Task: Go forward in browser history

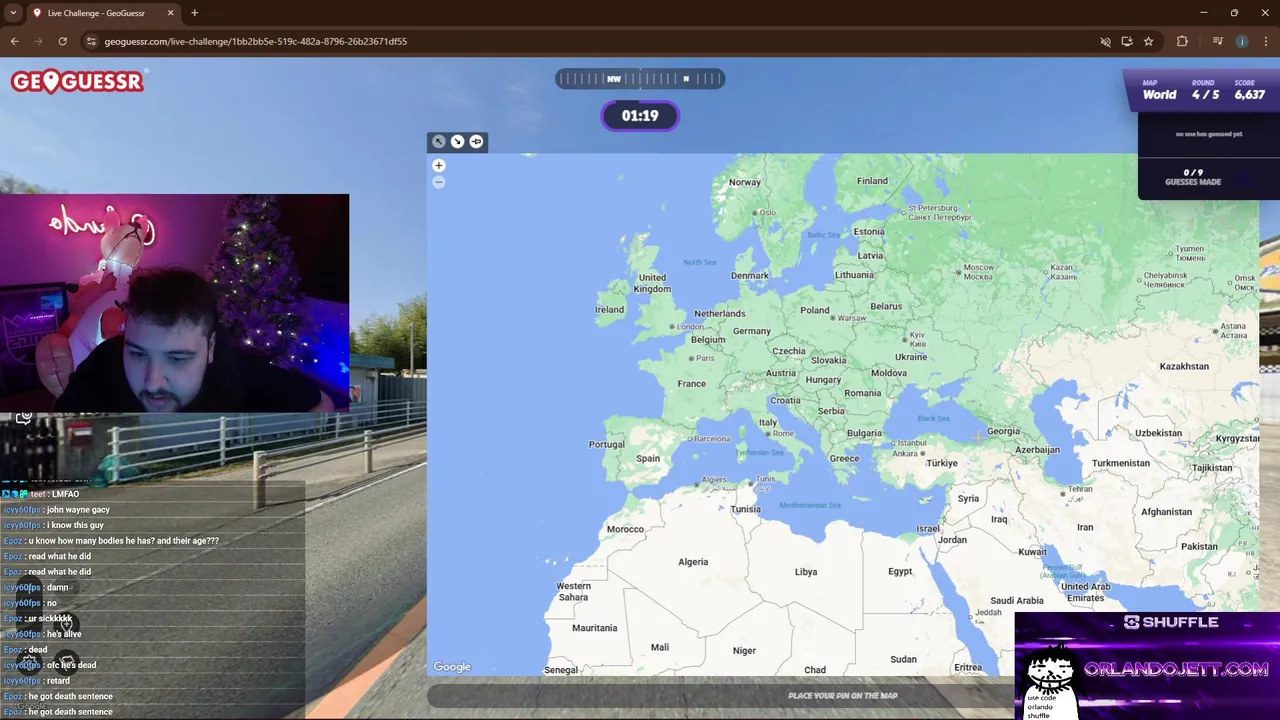Action: point(38,41)
